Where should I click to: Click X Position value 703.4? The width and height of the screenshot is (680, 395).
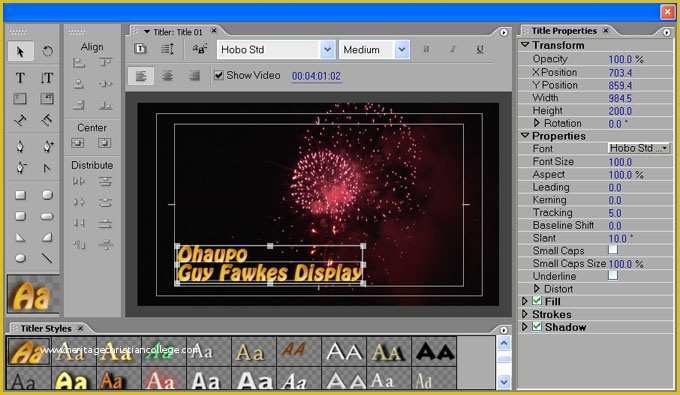tap(620, 73)
